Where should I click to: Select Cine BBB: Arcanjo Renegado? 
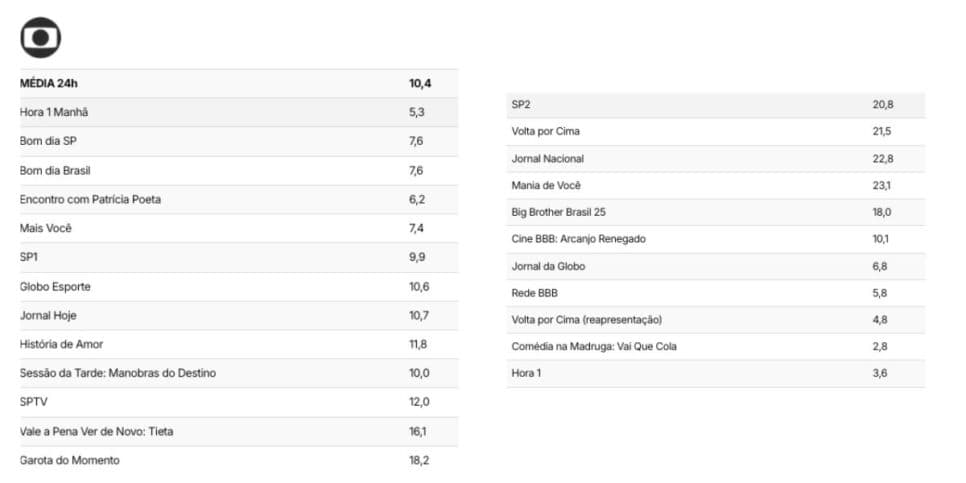(716, 239)
